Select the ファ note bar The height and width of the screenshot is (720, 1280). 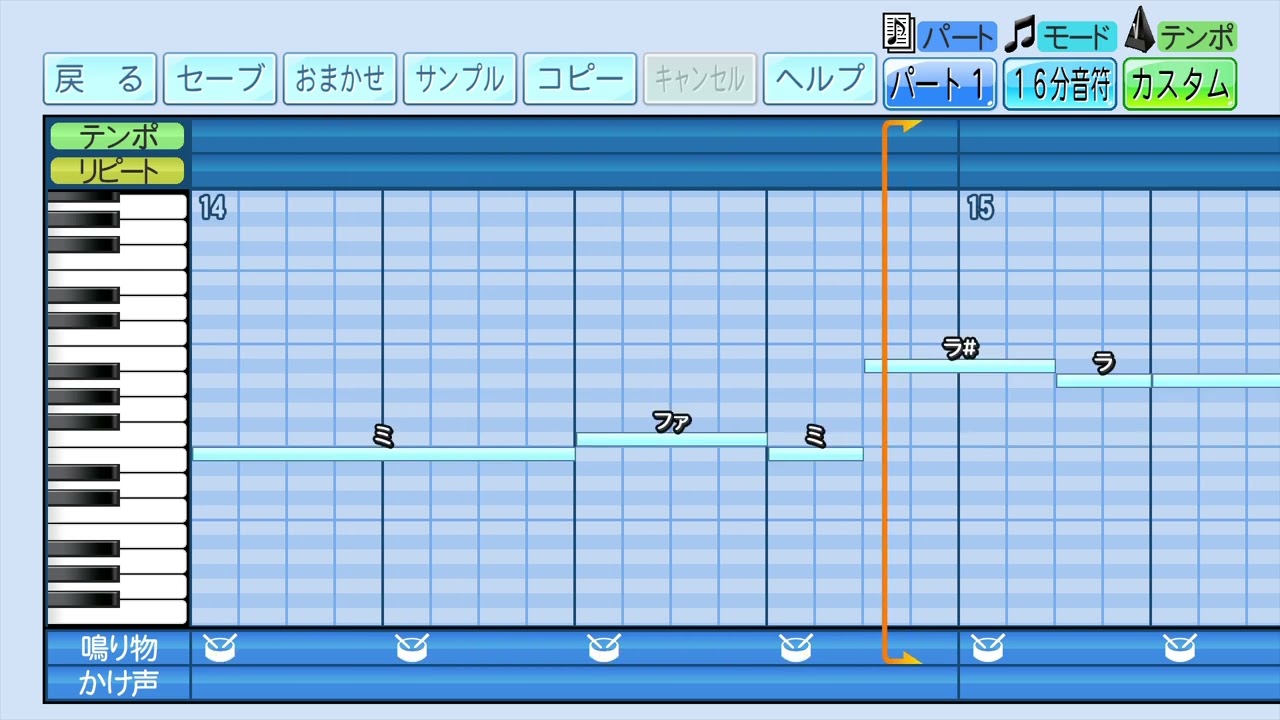click(x=672, y=439)
